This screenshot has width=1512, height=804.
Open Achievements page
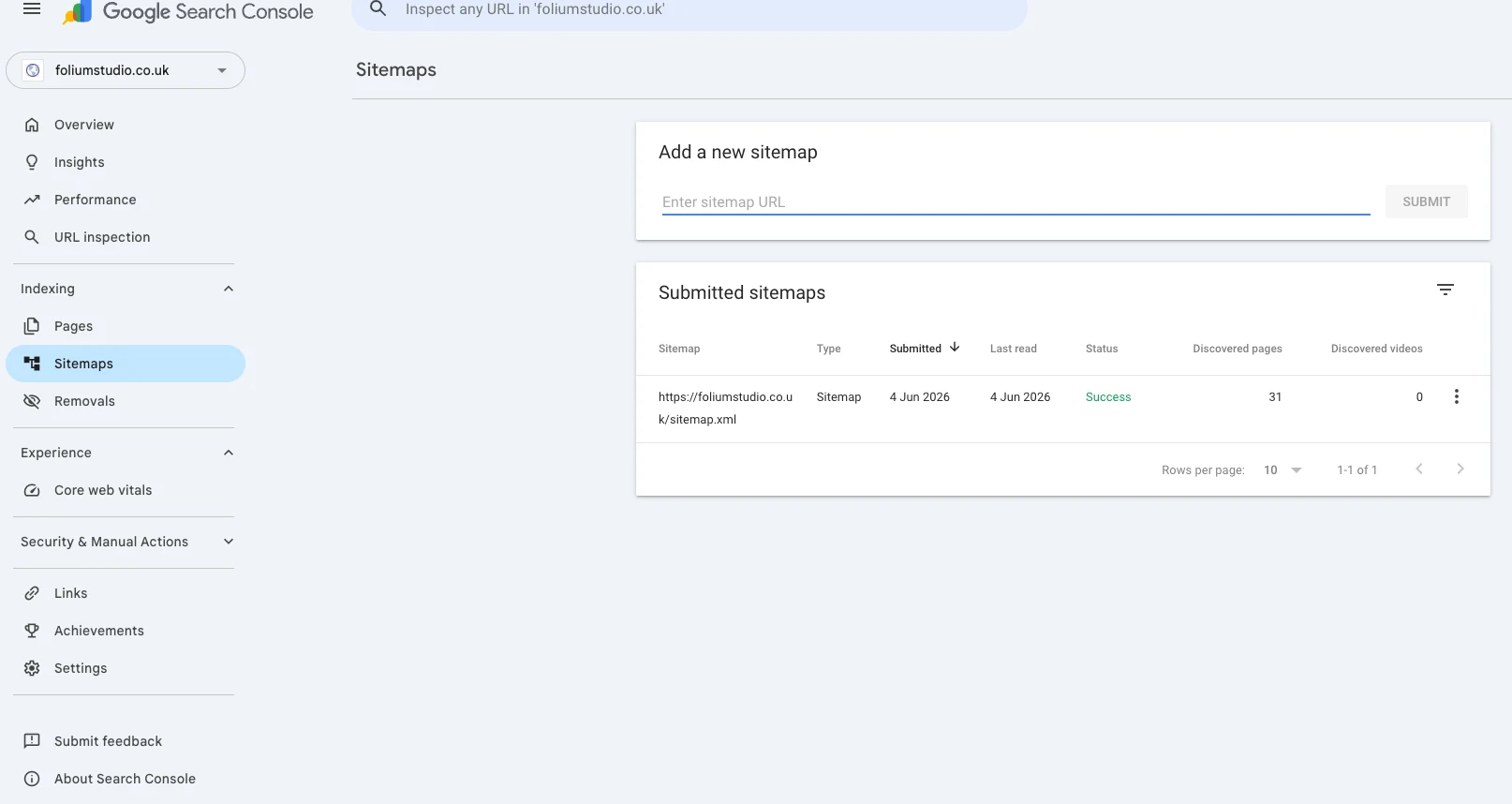tap(126, 631)
